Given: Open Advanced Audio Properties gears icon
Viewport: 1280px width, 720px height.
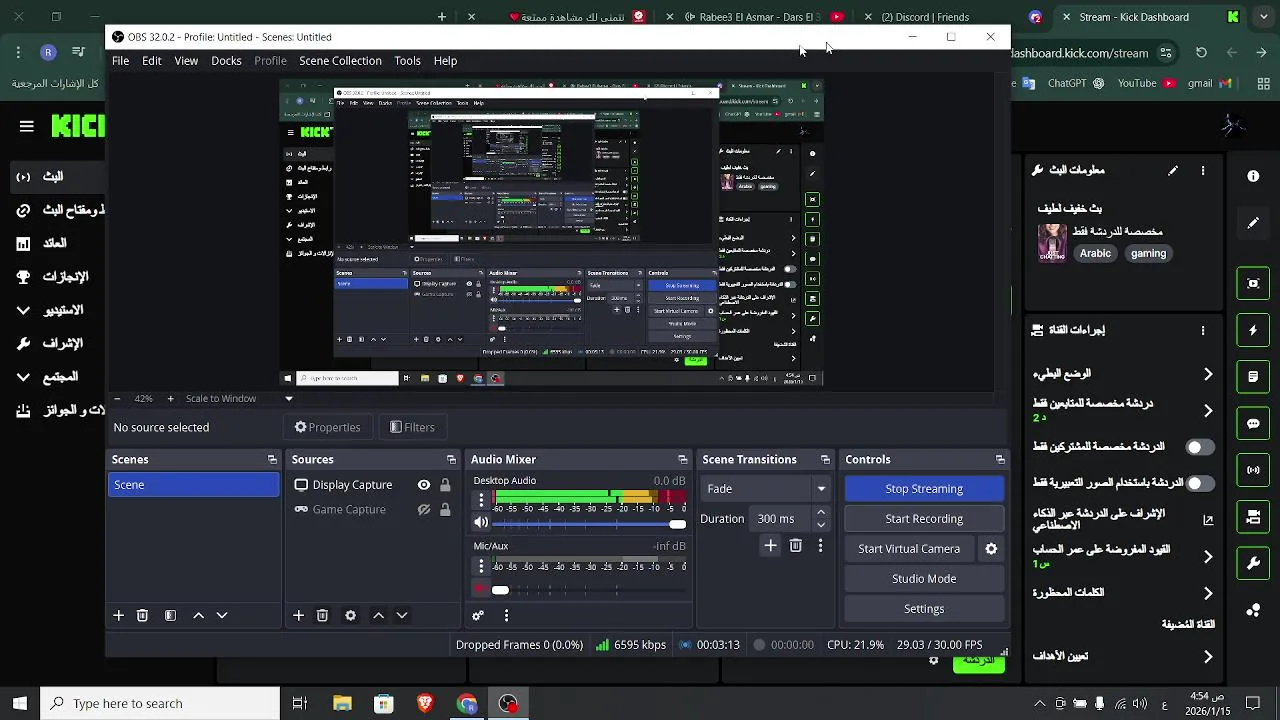Looking at the screenshot, I should (478, 615).
